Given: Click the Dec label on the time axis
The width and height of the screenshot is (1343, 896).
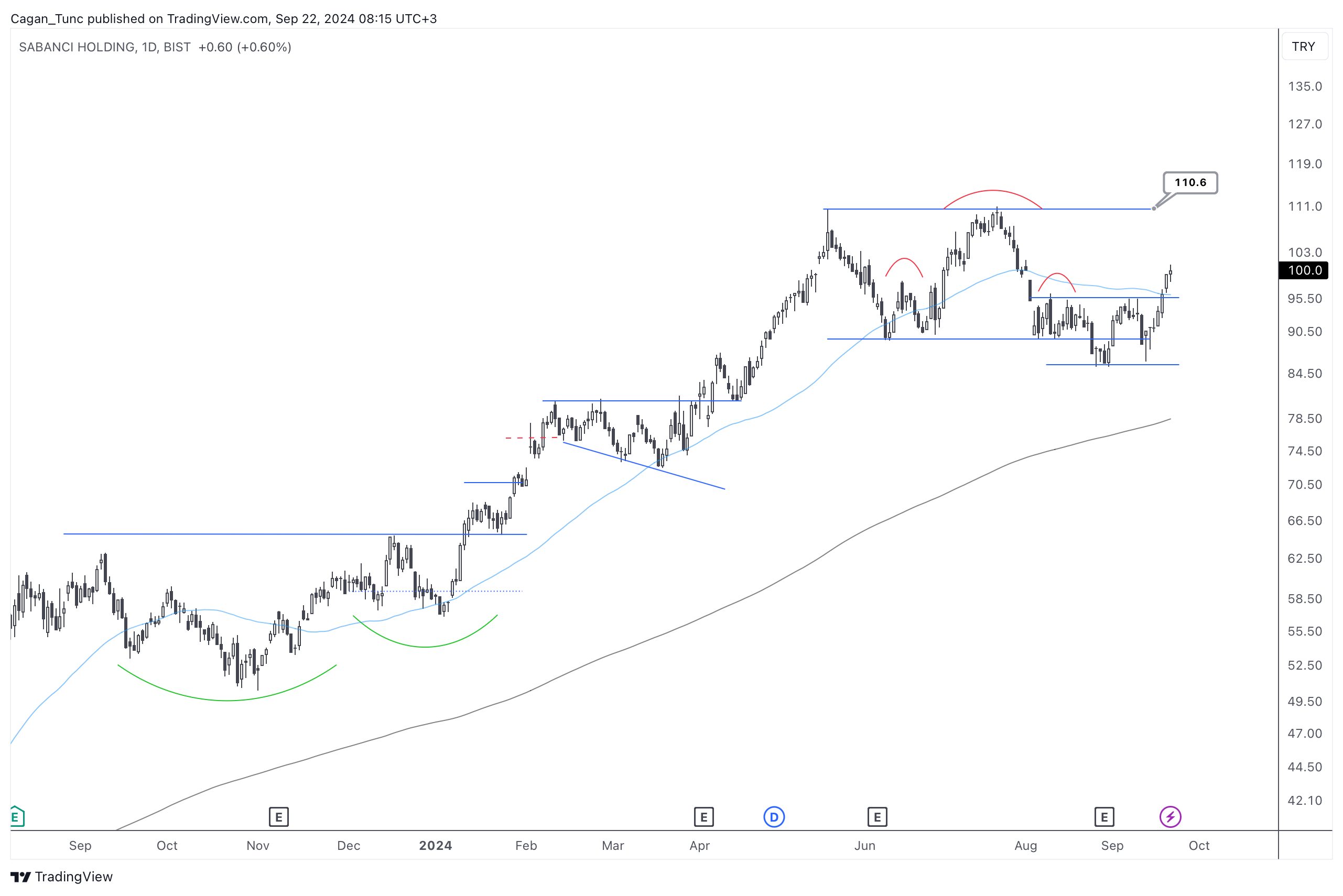Looking at the screenshot, I should click(x=348, y=846).
